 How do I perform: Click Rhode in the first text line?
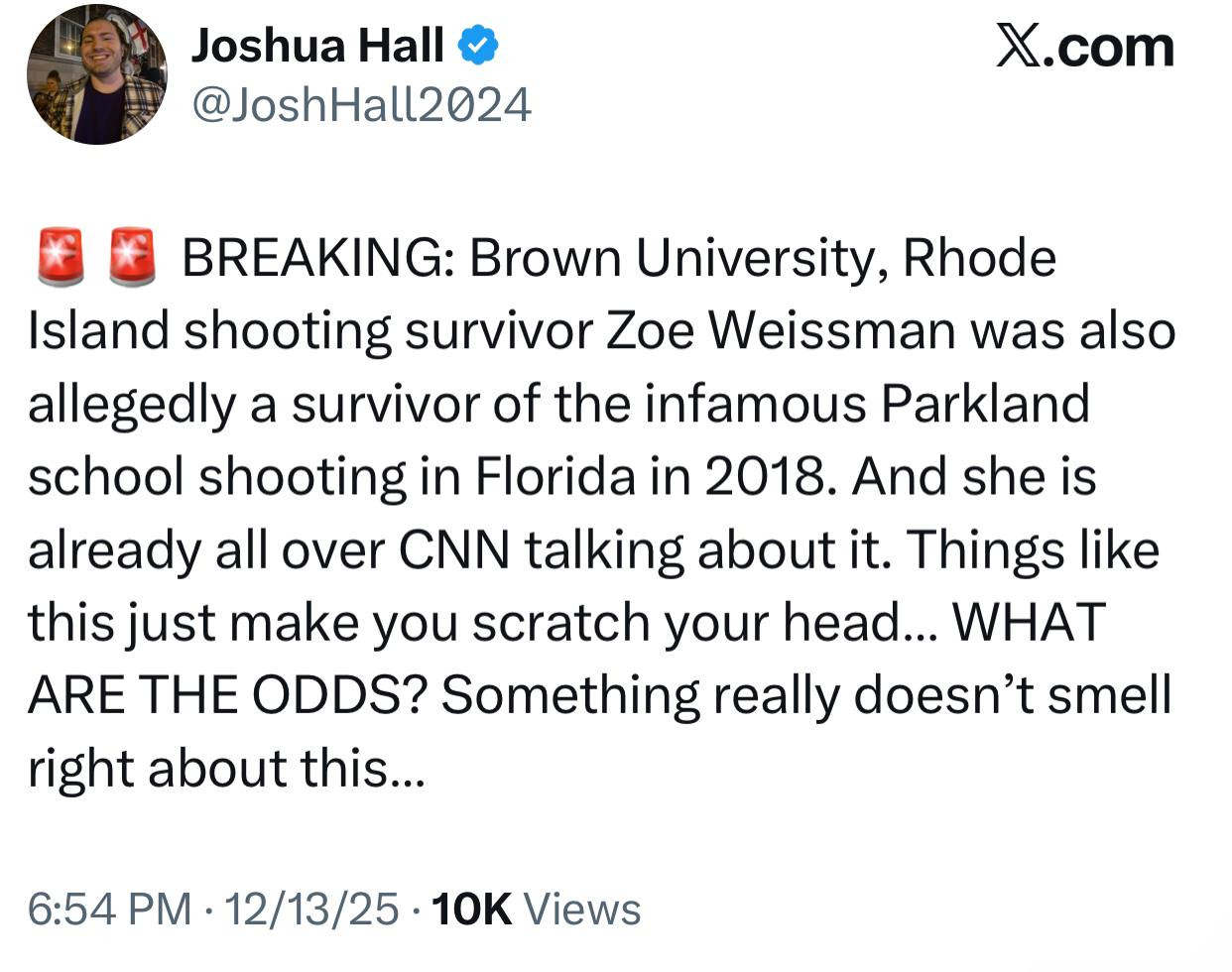(x=980, y=258)
